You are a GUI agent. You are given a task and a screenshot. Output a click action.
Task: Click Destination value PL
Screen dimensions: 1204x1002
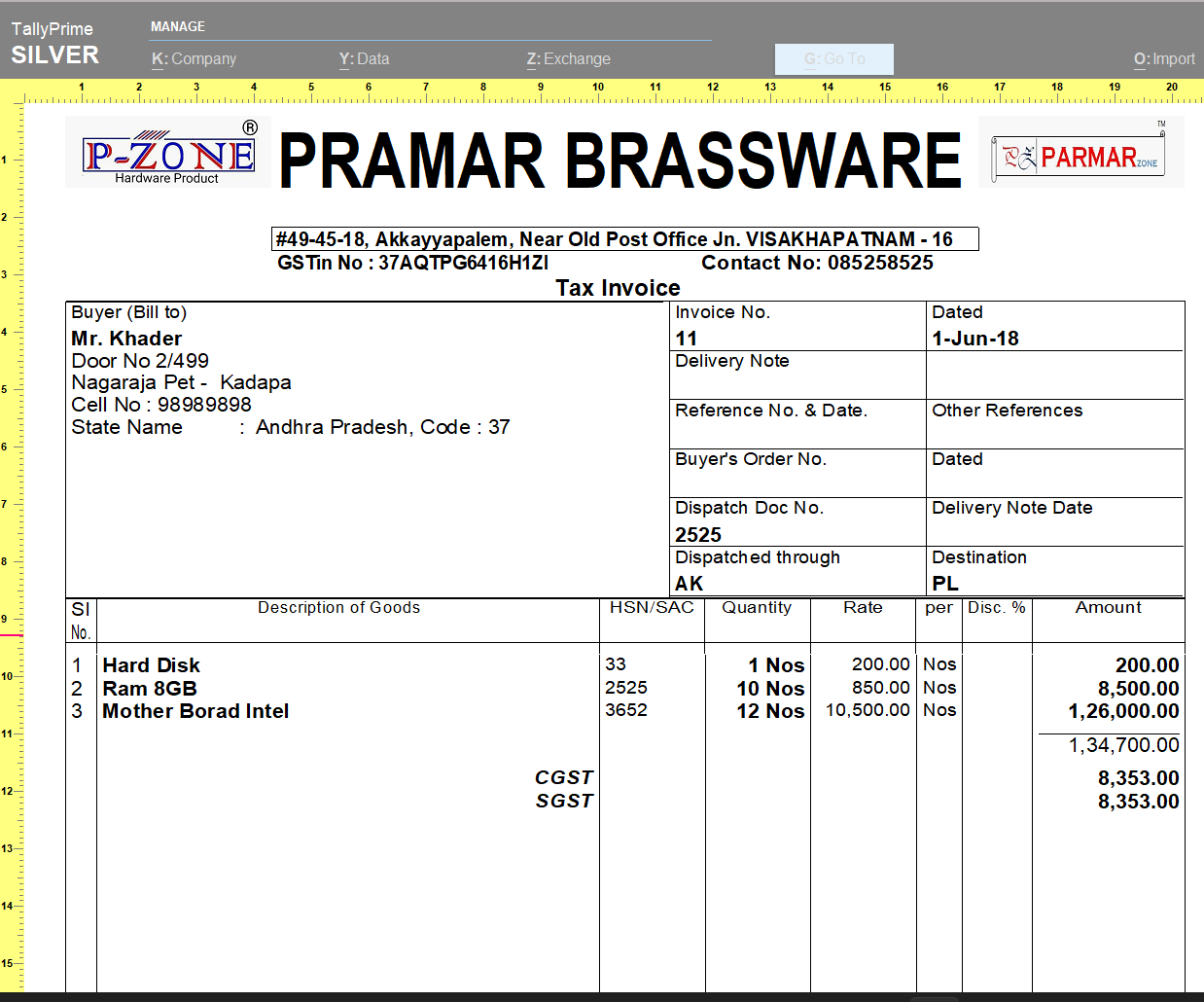945,584
